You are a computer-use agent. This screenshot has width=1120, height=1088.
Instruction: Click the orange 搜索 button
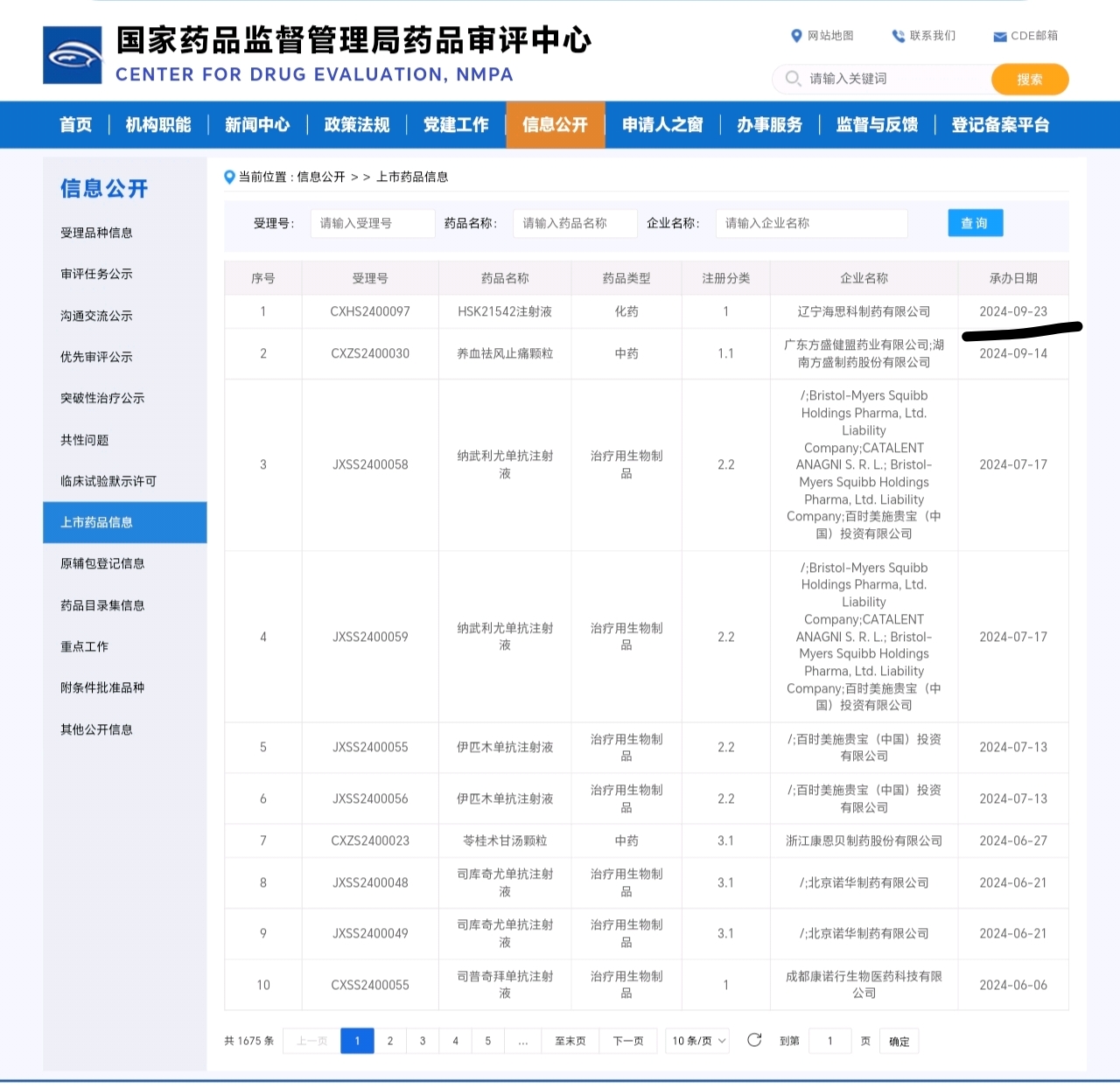pos(1030,79)
